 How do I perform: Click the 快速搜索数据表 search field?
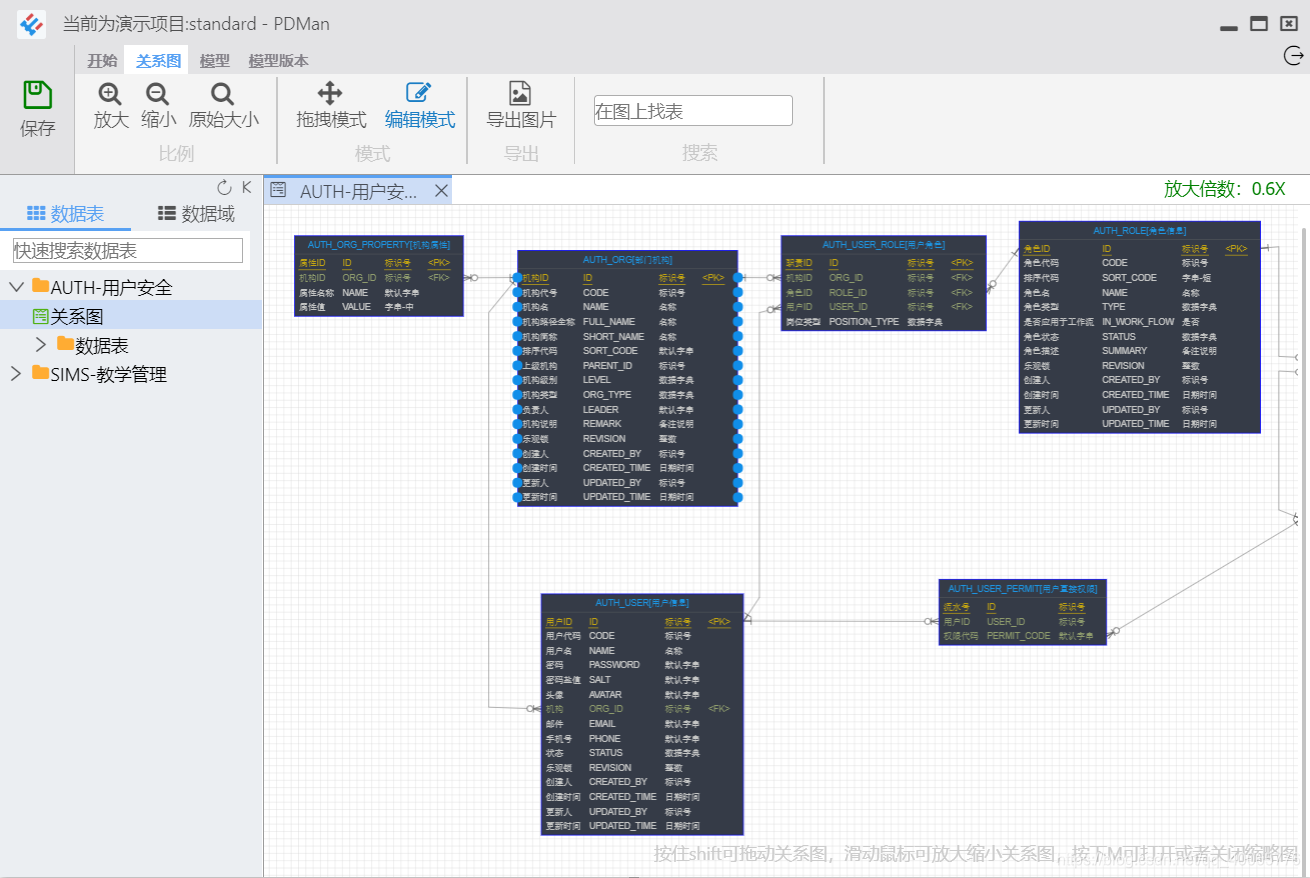(x=128, y=250)
